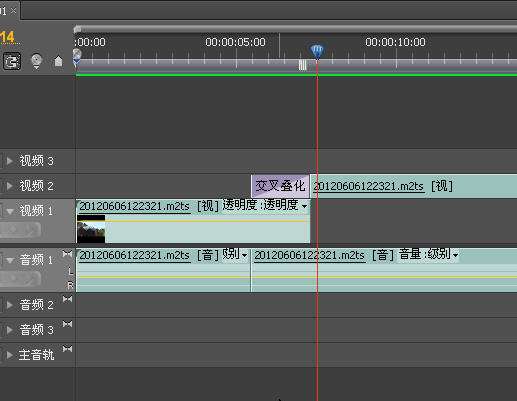Collapse the 视频 1 track
Viewport: 517px width, 401px height.
click(x=10, y=211)
